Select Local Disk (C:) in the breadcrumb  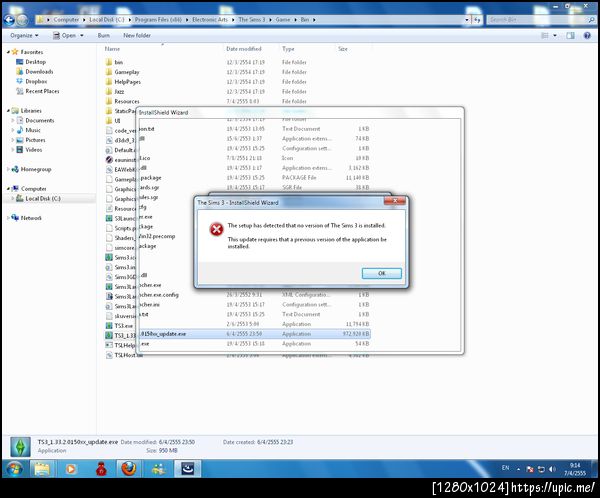coord(107,20)
